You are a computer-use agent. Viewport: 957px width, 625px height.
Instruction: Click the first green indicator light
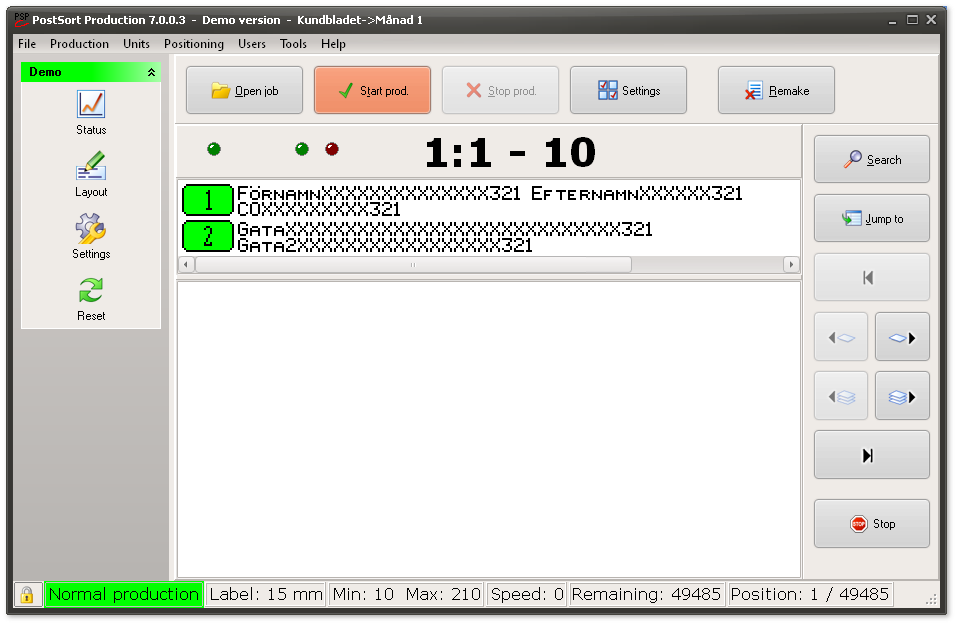tap(214, 149)
